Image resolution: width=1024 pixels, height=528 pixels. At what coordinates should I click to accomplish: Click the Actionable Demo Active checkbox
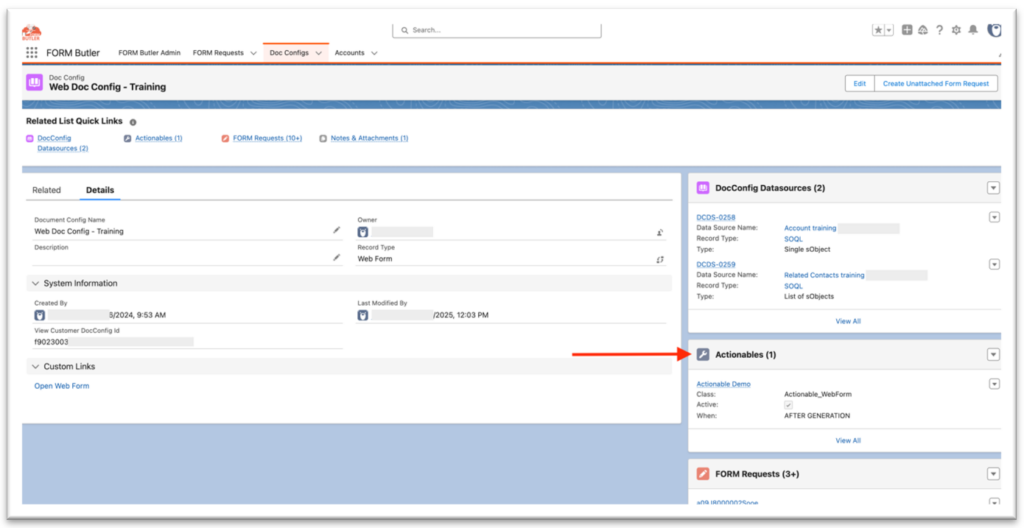pyautogui.click(x=788, y=405)
